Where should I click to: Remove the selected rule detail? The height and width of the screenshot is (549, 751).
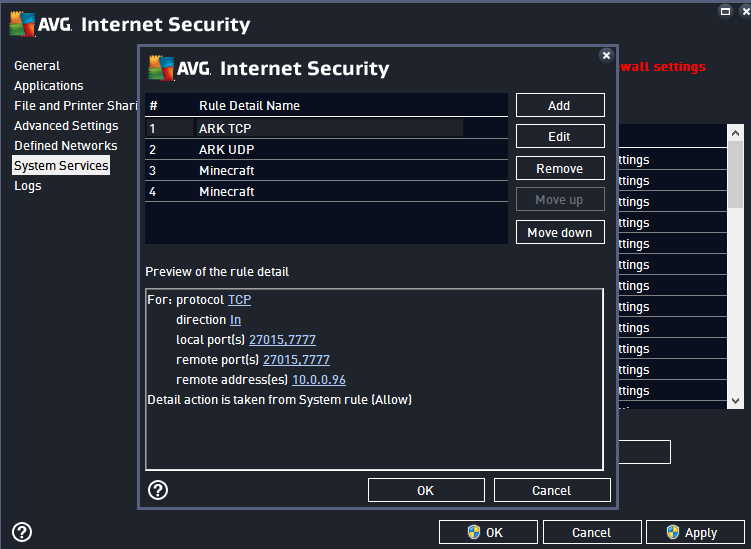tap(560, 169)
